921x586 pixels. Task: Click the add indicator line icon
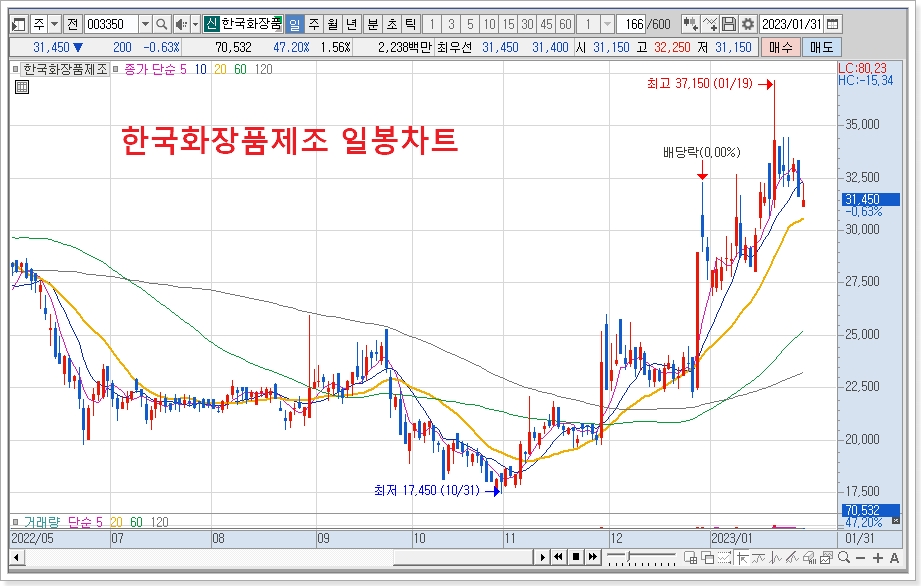point(710,24)
